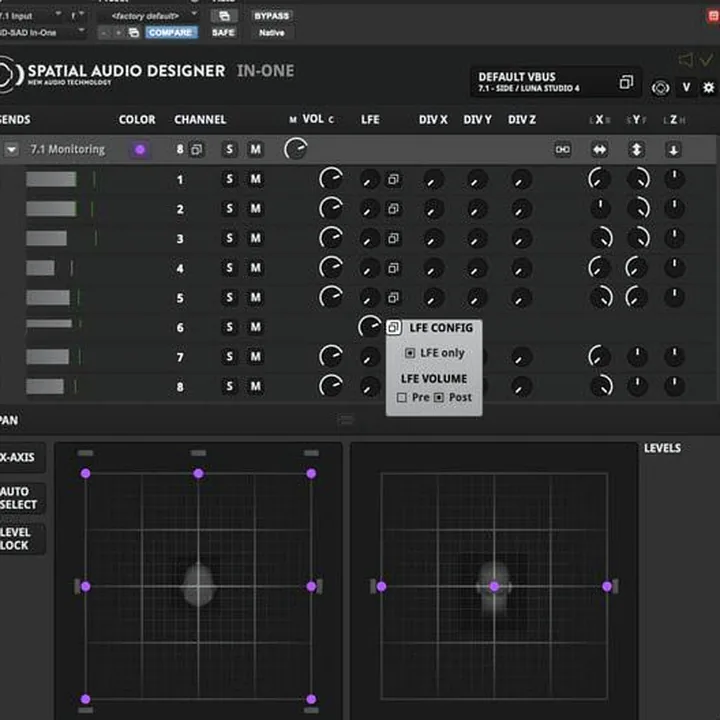This screenshot has height=720, width=720.
Task: Click the channel 1 VOL knob
Action: 331,179
